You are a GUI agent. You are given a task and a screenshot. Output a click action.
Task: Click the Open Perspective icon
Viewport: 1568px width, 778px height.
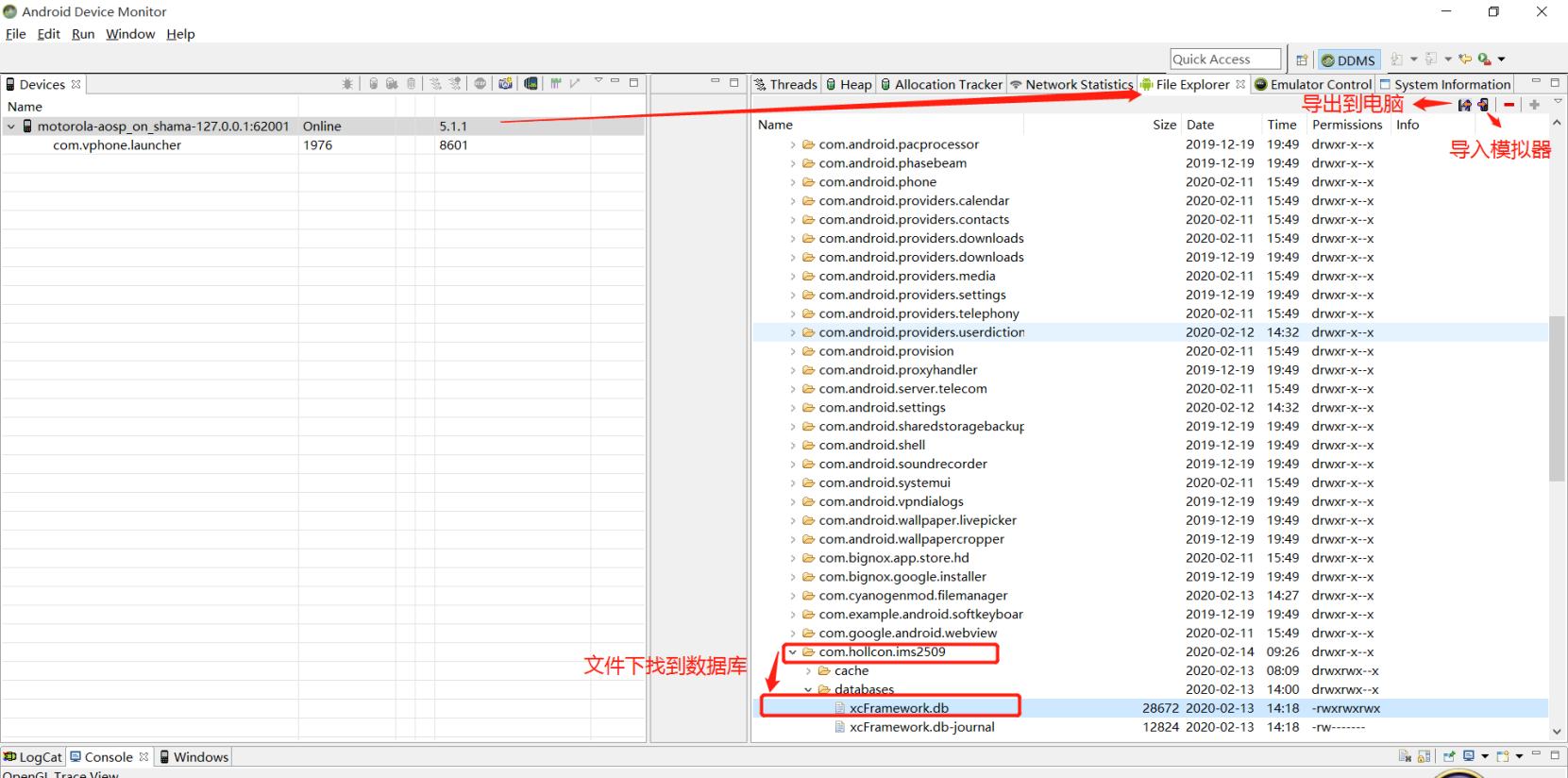(x=1302, y=60)
